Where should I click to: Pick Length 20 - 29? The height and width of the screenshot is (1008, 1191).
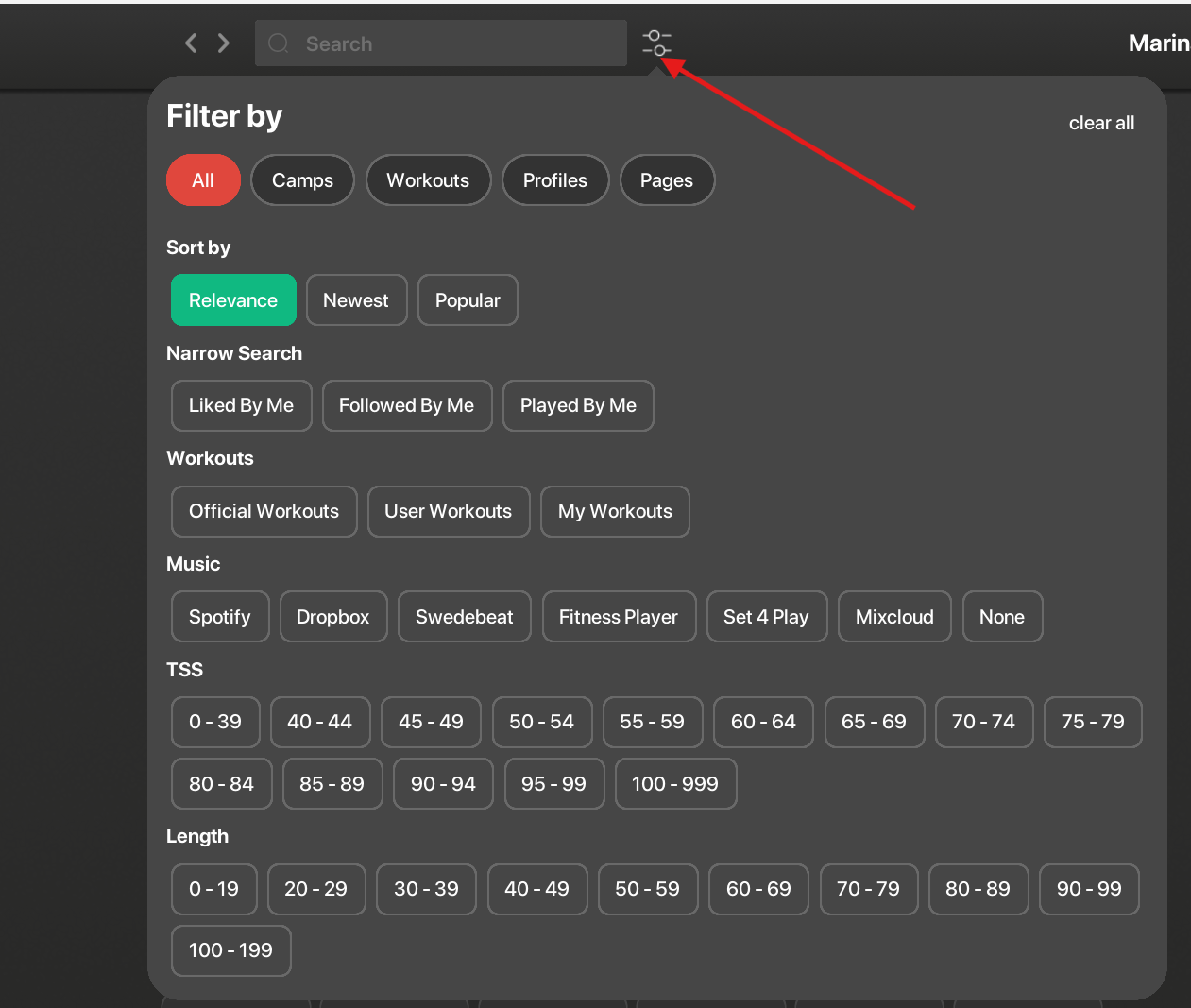pyautogui.click(x=316, y=889)
